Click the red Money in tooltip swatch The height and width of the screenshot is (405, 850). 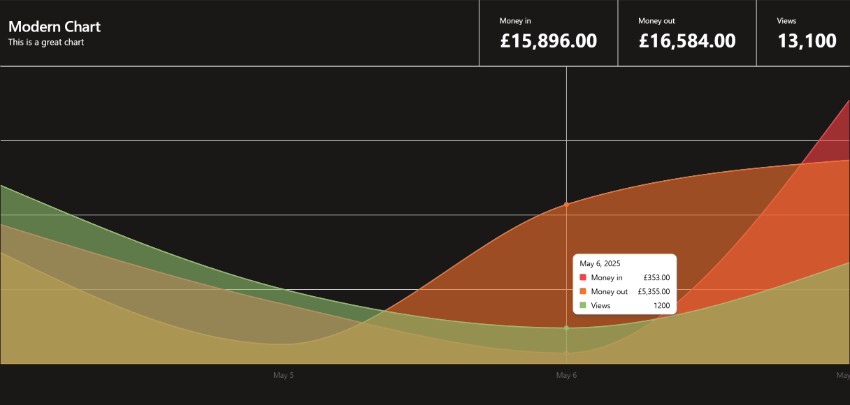[583, 278]
